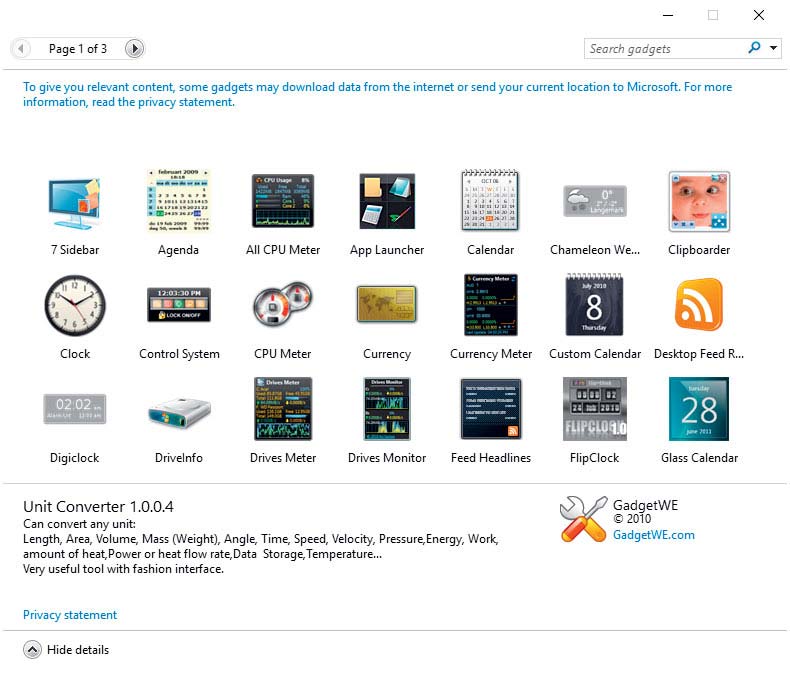Select the Feed Headlines gadget
The height and width of the screenshot is (674, 790).
(x=491, y=409)
